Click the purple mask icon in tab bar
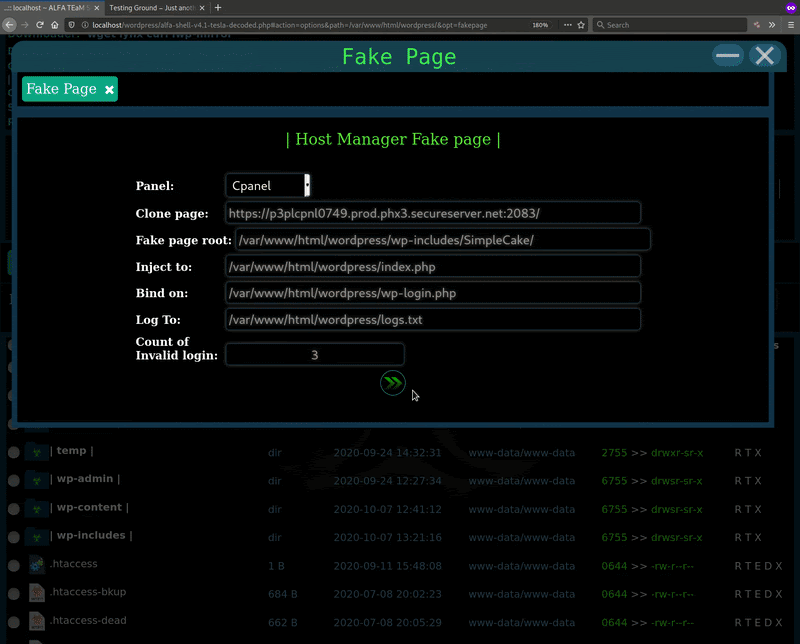Image resolution: width=800 pixels, height=644 pixels. pos(790,8)
